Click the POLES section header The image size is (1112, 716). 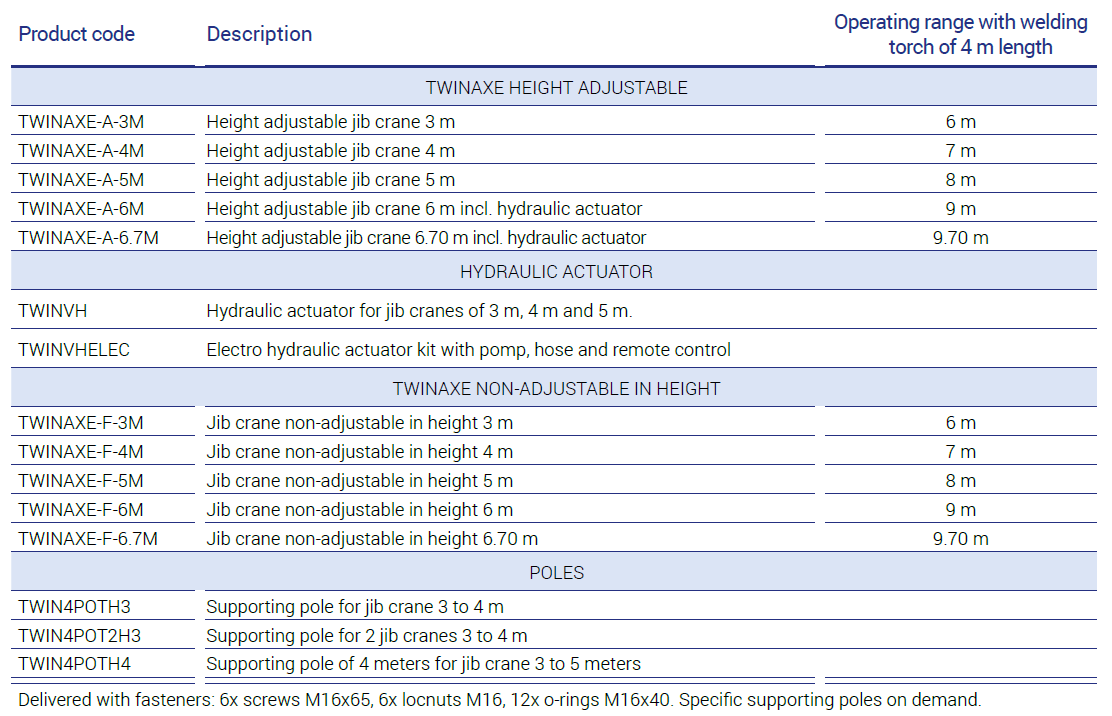556,573
